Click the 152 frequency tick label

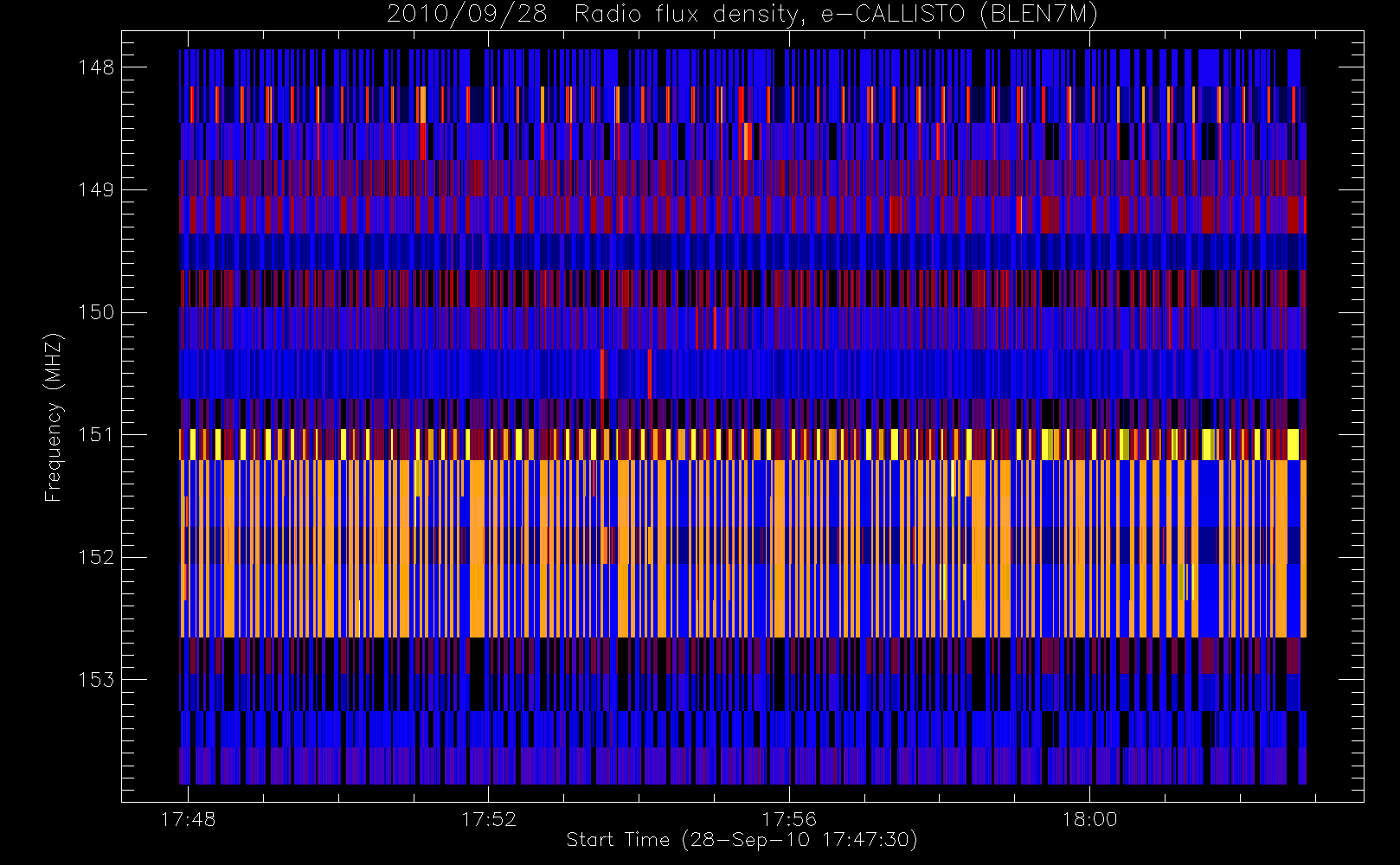point(96,557)
